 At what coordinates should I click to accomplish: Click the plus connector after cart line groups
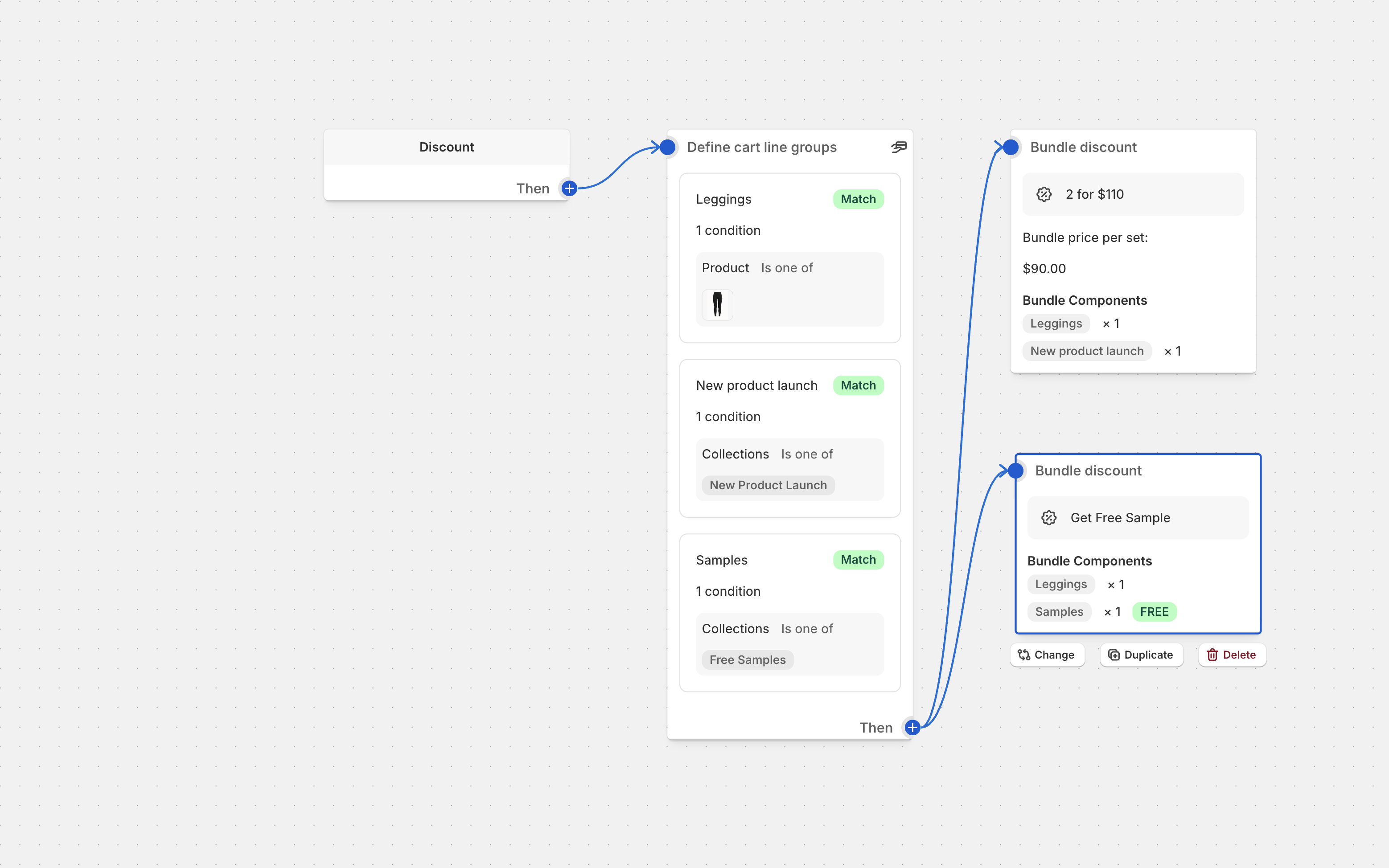click(912, 727)
